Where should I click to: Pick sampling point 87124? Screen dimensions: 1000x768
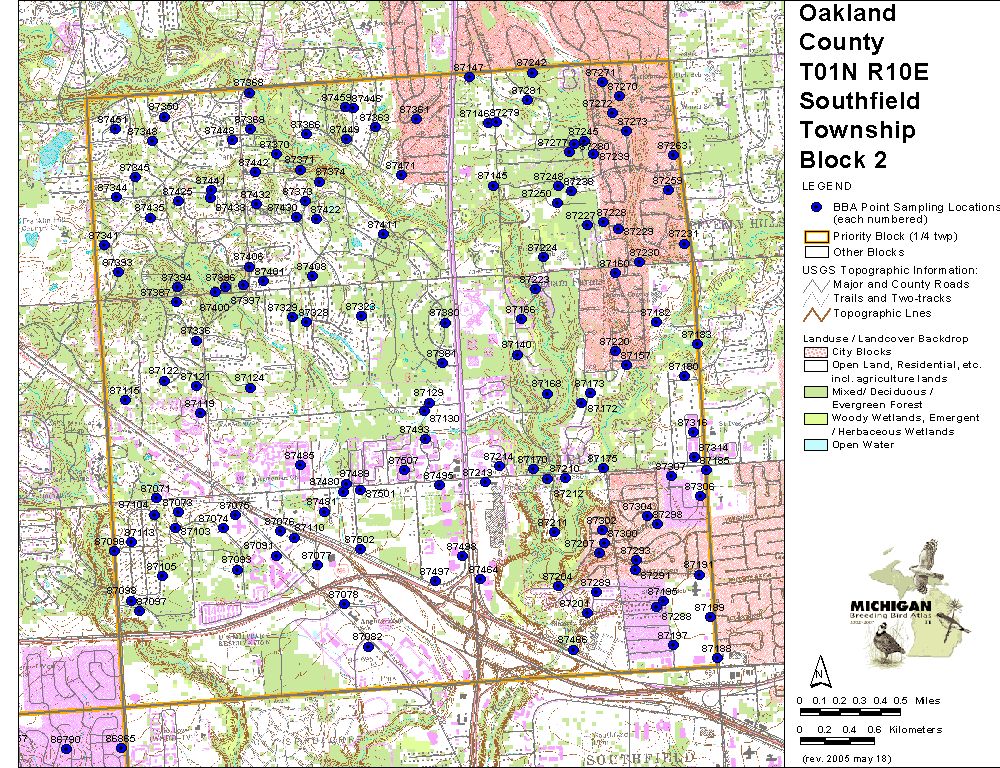coord(250,388)
